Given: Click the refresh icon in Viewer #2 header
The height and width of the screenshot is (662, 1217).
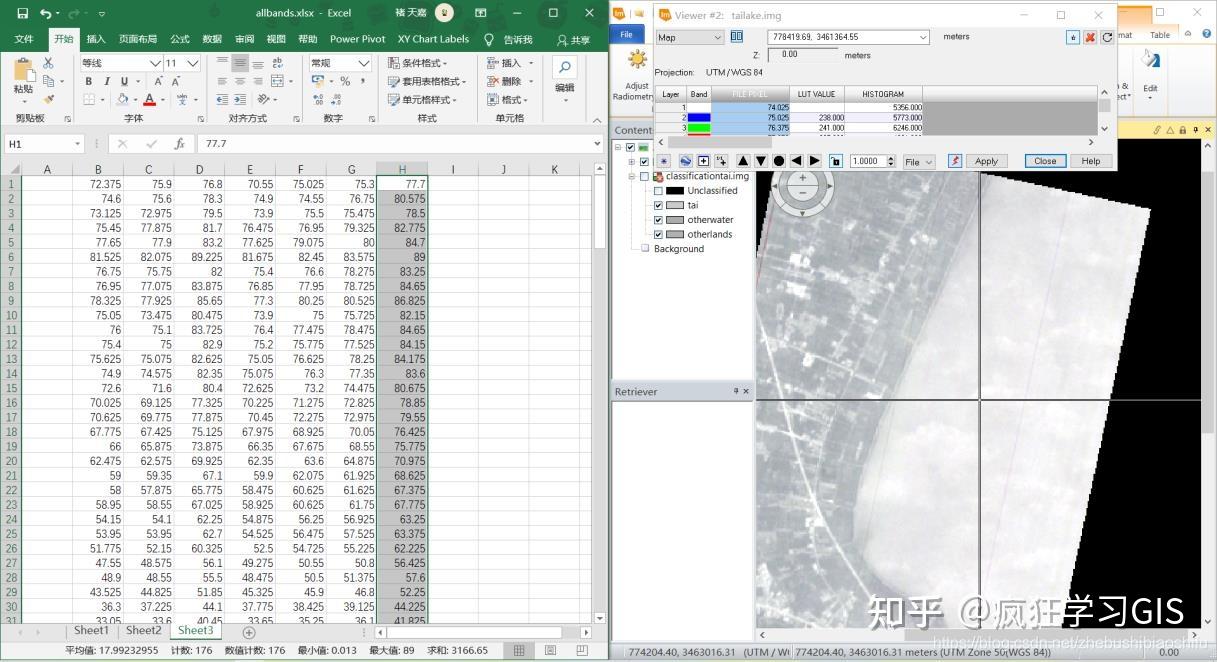Looking at the screenshot, I should [x=1106, y=37].
